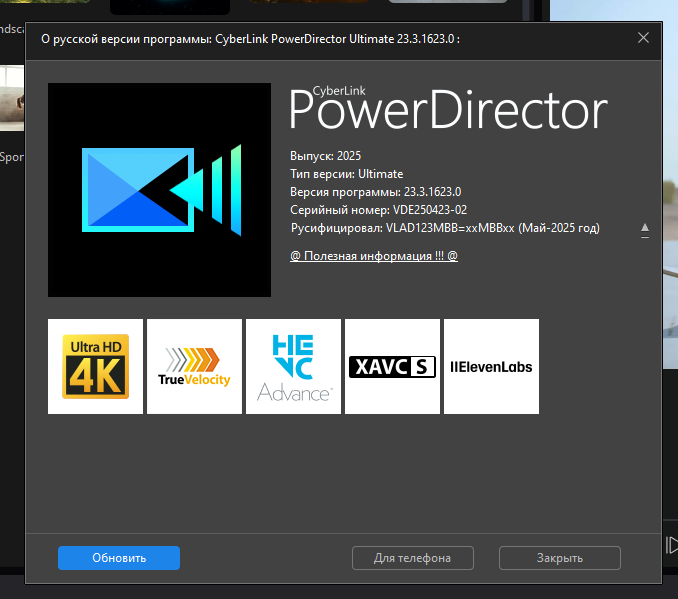678x599 pixels.
Task: Click the Ultra HD 4K badge
Action: pyautogui.click(x=95, y=366)
